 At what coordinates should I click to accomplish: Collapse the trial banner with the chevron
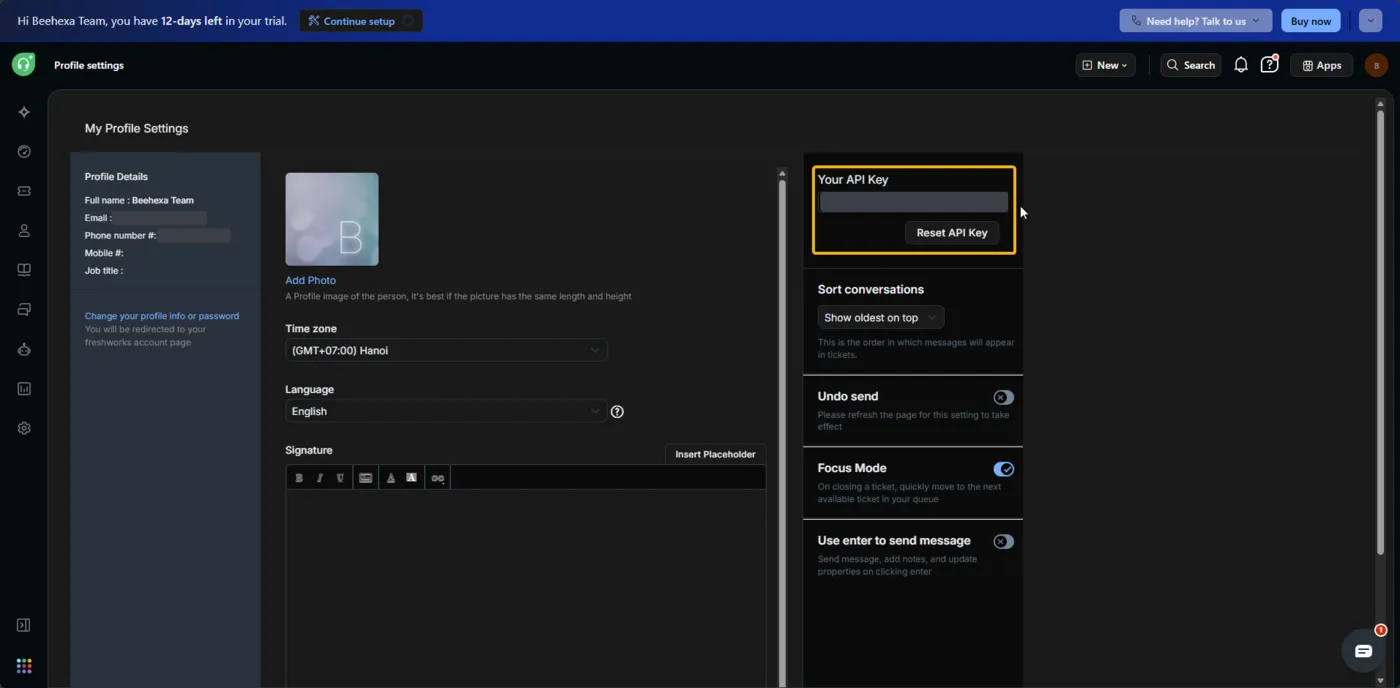(x=1370, y=21)
